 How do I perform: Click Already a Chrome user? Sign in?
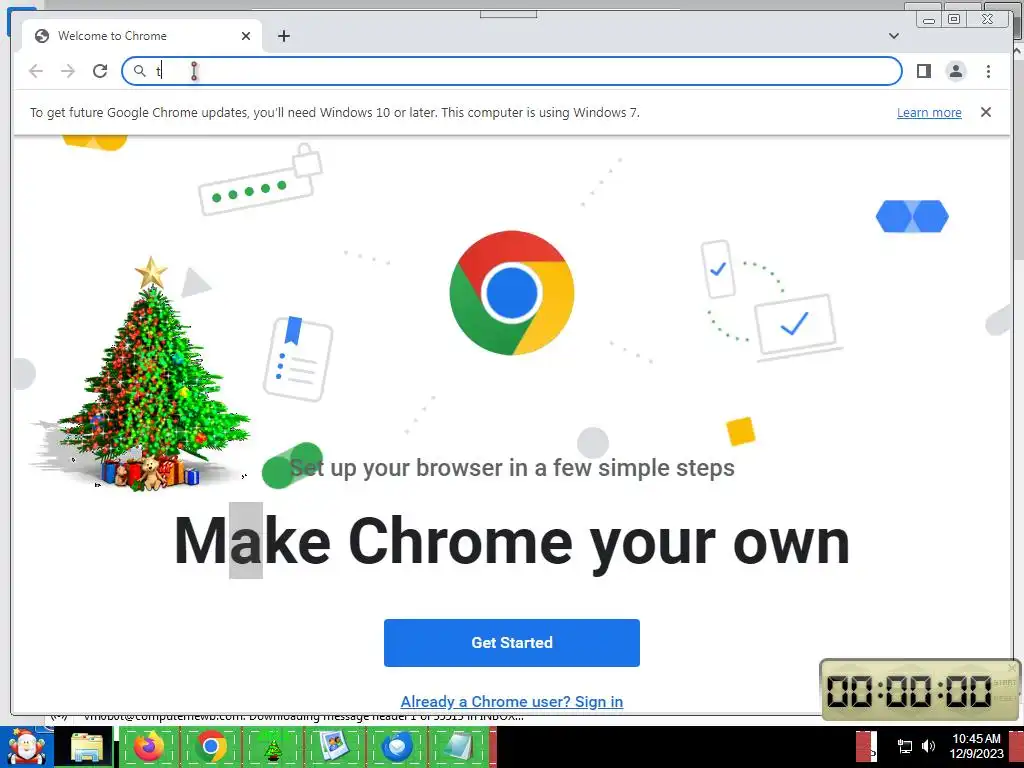tap(511, 701)
